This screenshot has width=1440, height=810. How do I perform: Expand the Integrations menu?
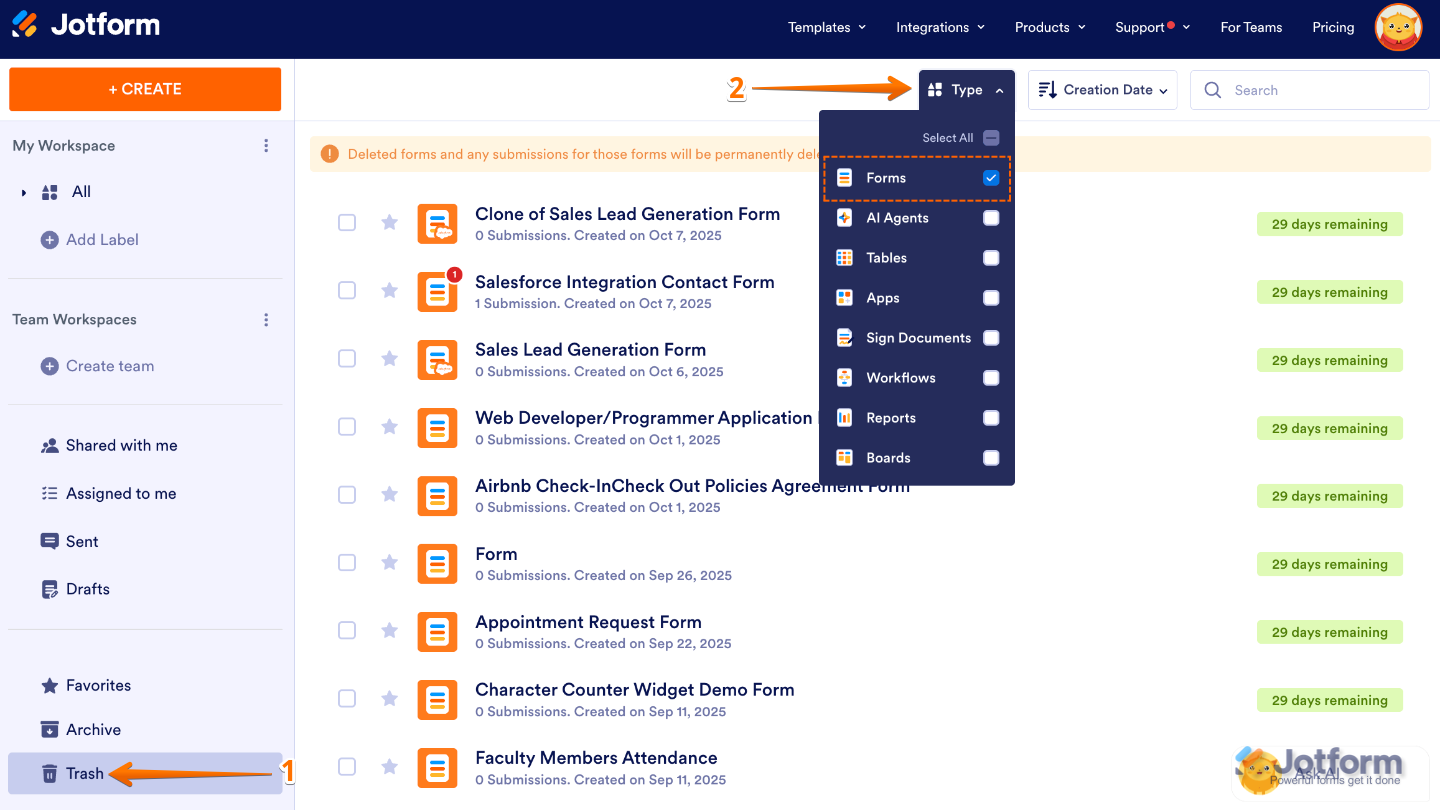pos(940,28)
